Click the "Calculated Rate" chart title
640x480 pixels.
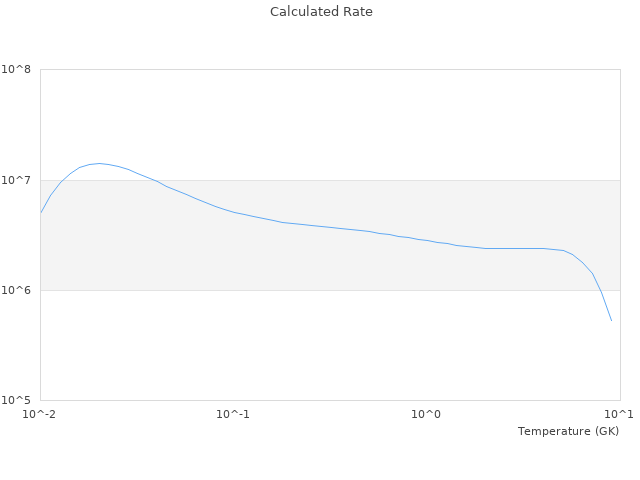pos(321,12)
